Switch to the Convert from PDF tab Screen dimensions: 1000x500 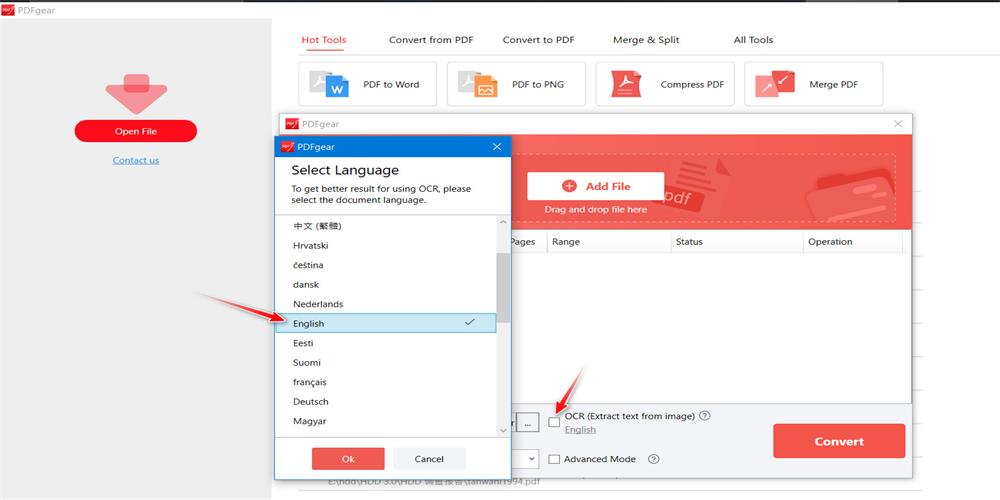tap(431, 40)
